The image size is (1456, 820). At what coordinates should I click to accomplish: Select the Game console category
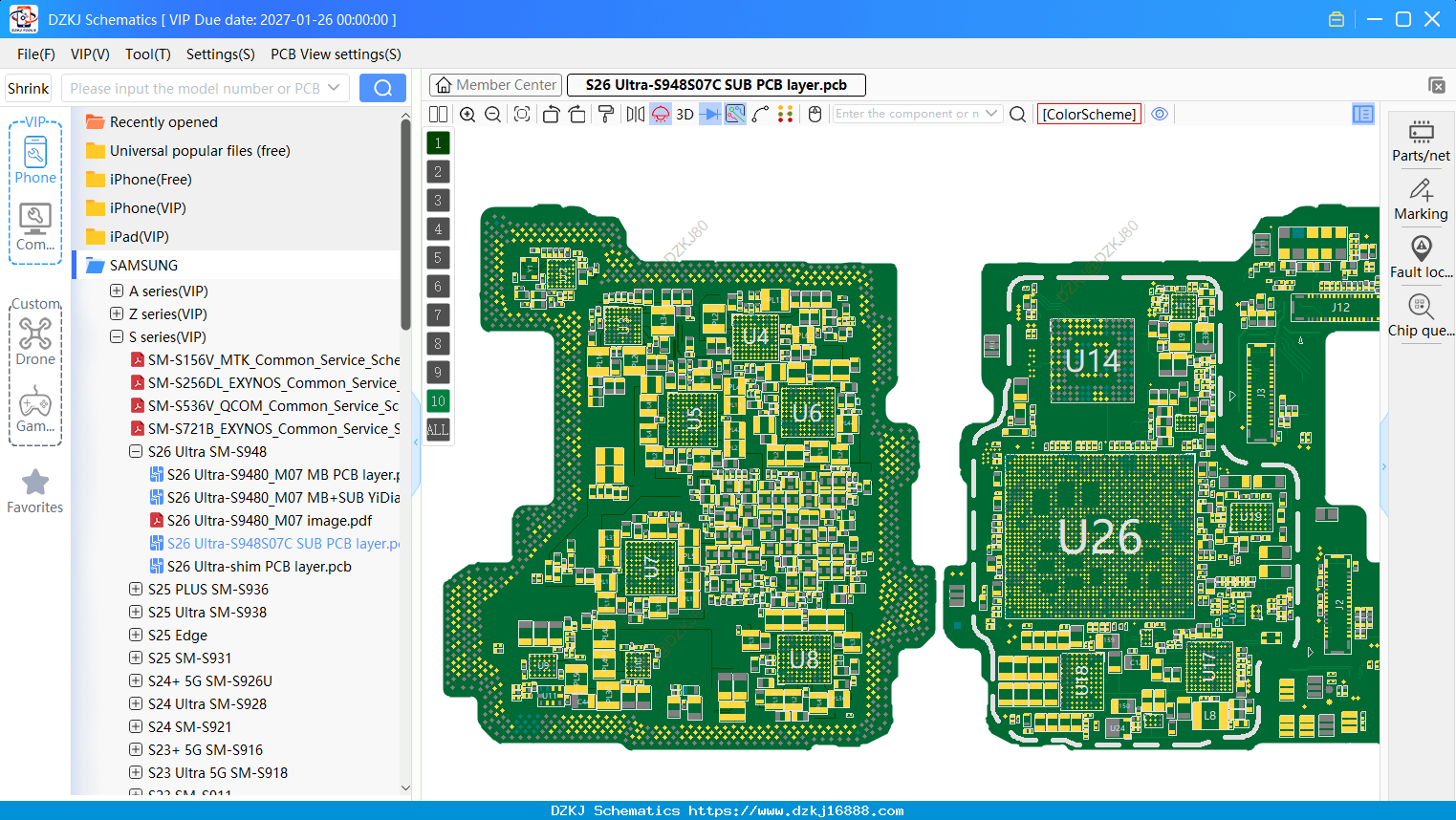point(35,409)
